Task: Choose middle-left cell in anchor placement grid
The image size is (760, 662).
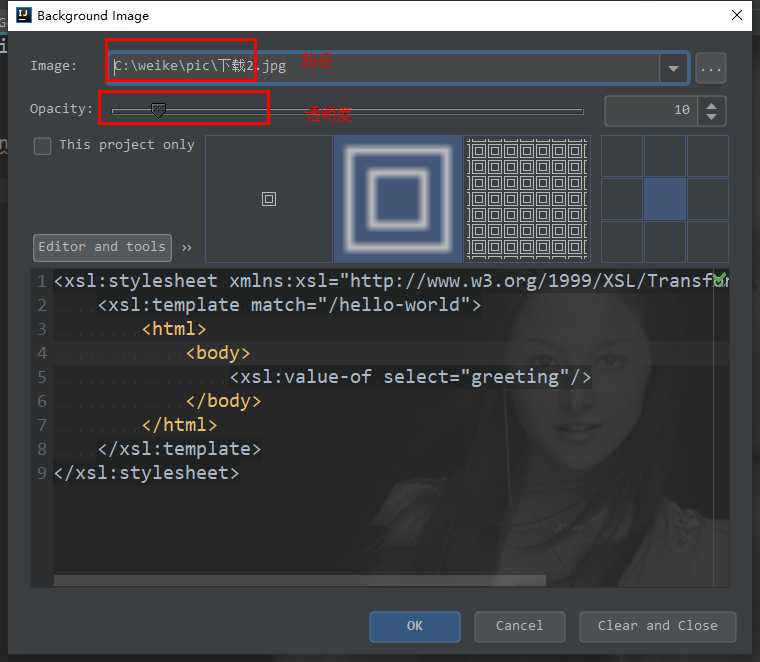Action: tap(622, 199)
